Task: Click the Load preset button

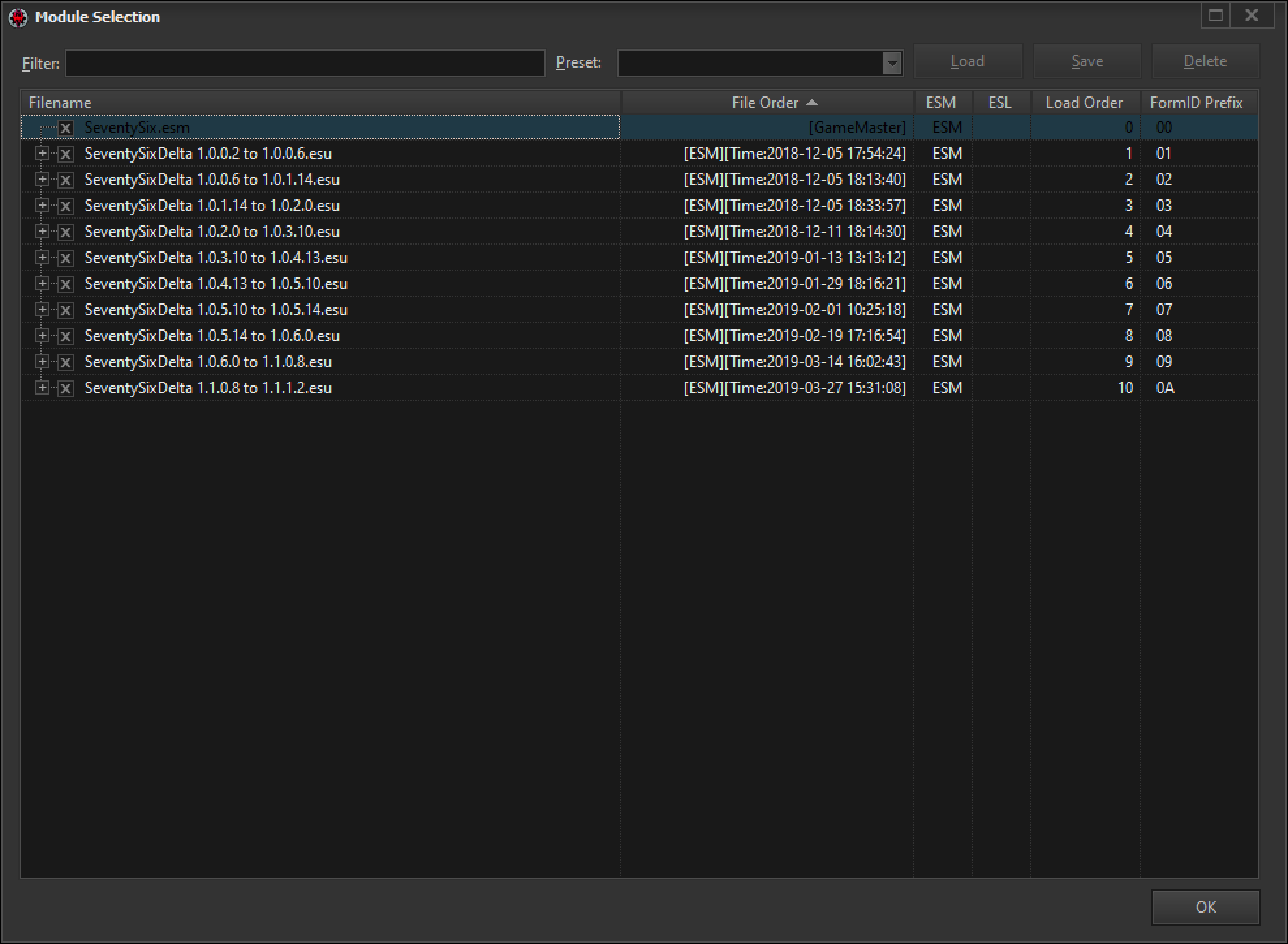Action: (968, 61)
